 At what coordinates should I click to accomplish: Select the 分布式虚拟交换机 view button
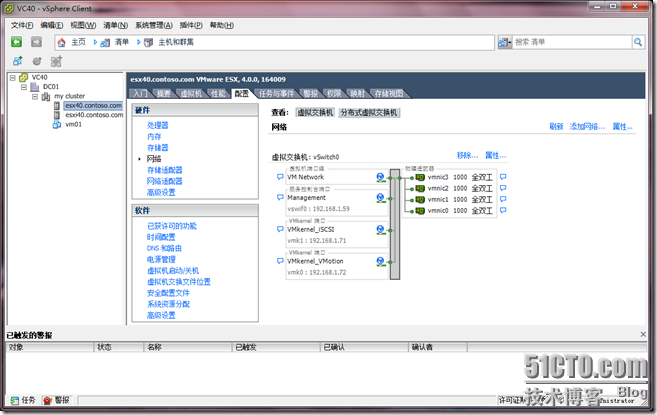(x=369, y=112)
